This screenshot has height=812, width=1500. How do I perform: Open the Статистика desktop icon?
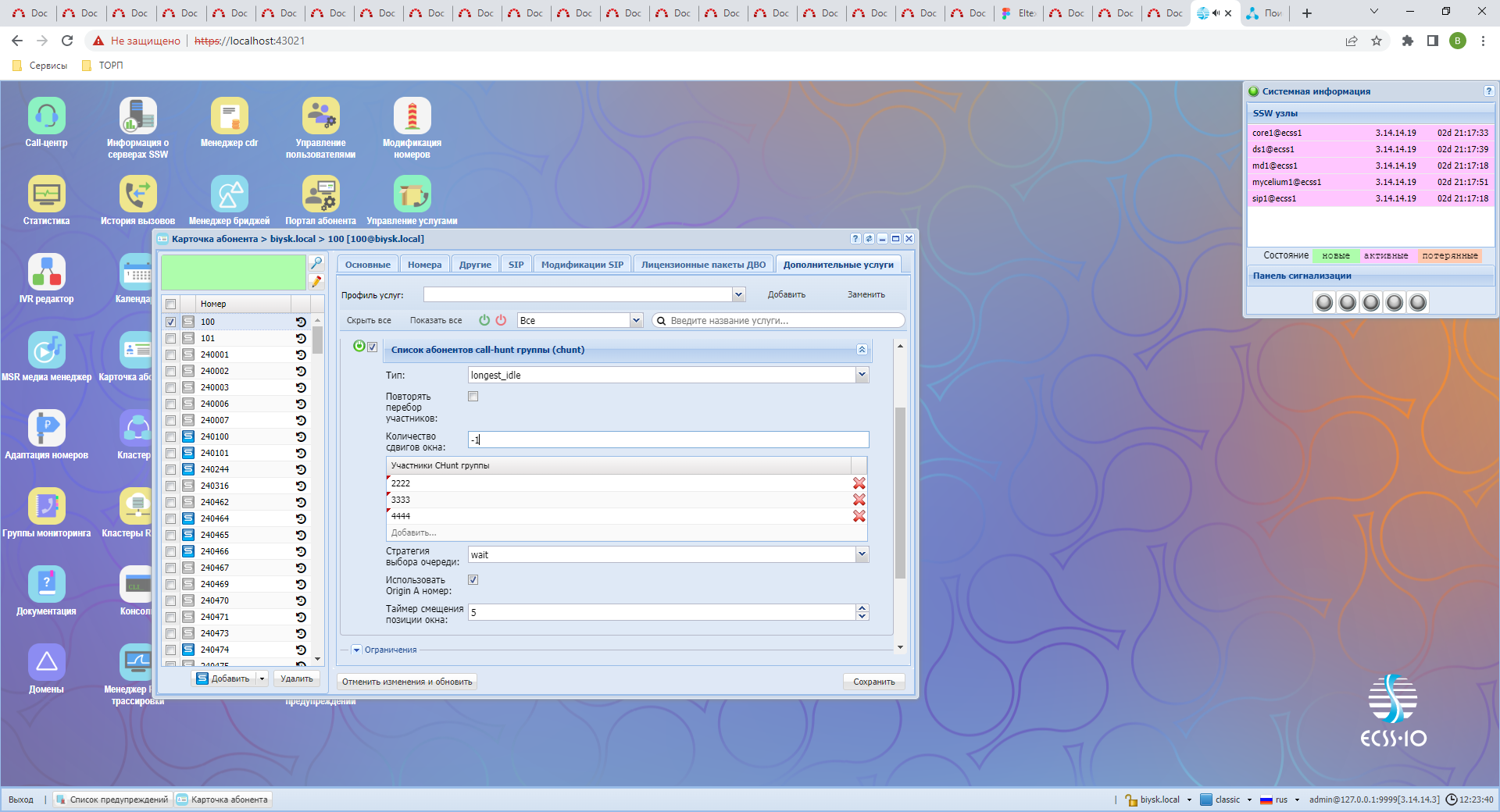coord(47,194)
